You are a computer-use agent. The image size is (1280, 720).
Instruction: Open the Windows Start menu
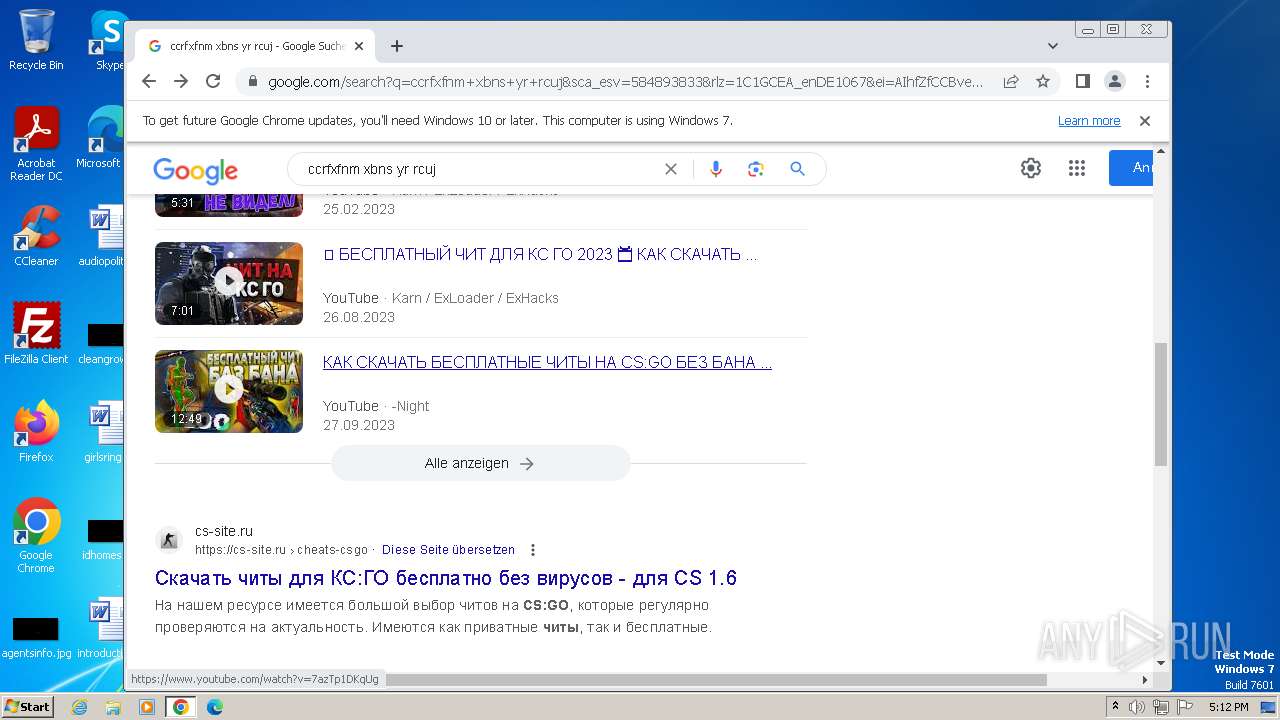point(27,706)
